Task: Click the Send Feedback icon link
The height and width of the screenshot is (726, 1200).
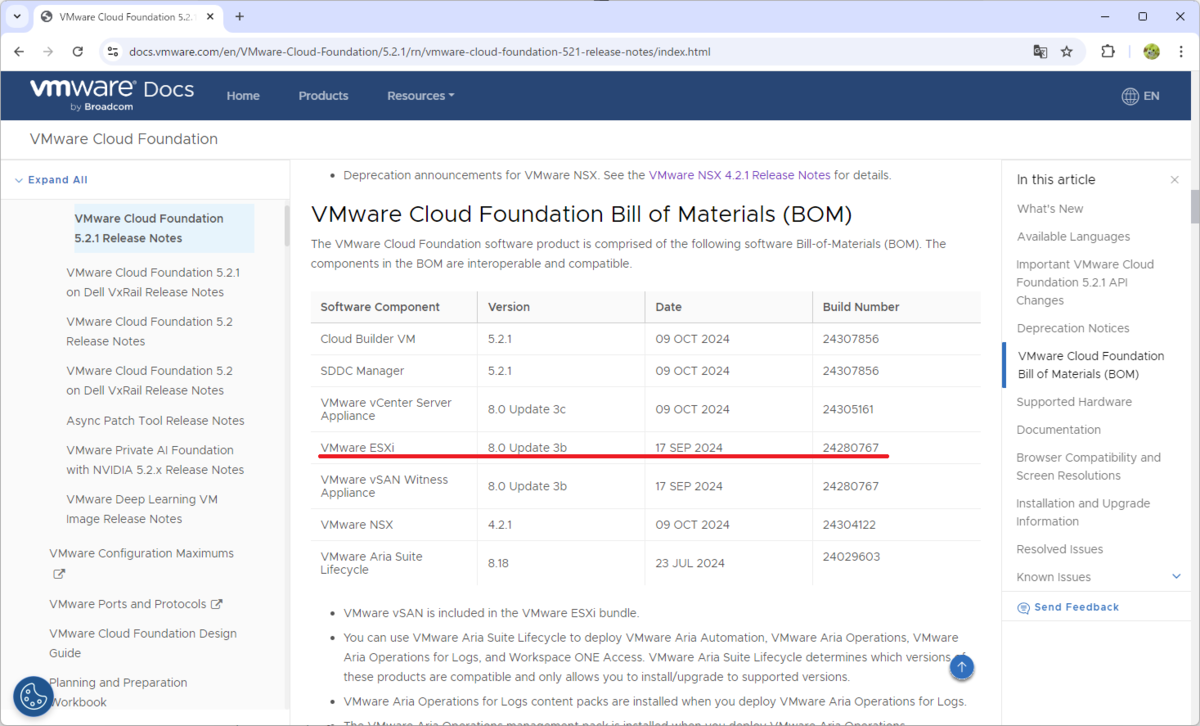Action: click(1068, 607)
